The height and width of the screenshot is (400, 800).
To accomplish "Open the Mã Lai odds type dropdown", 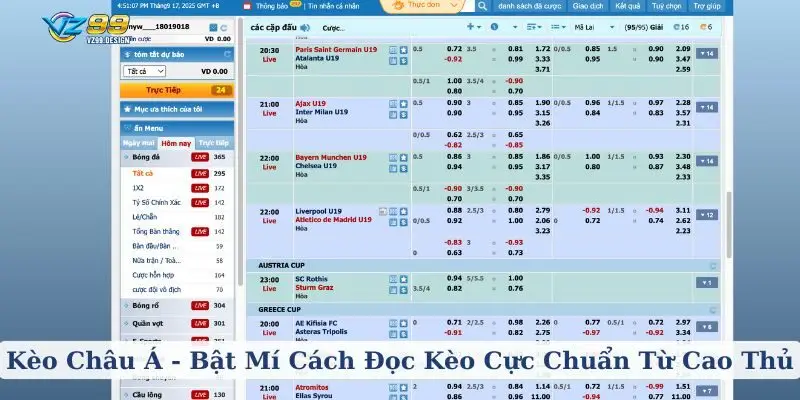I will pyautogui.click(x=594, y=28).
